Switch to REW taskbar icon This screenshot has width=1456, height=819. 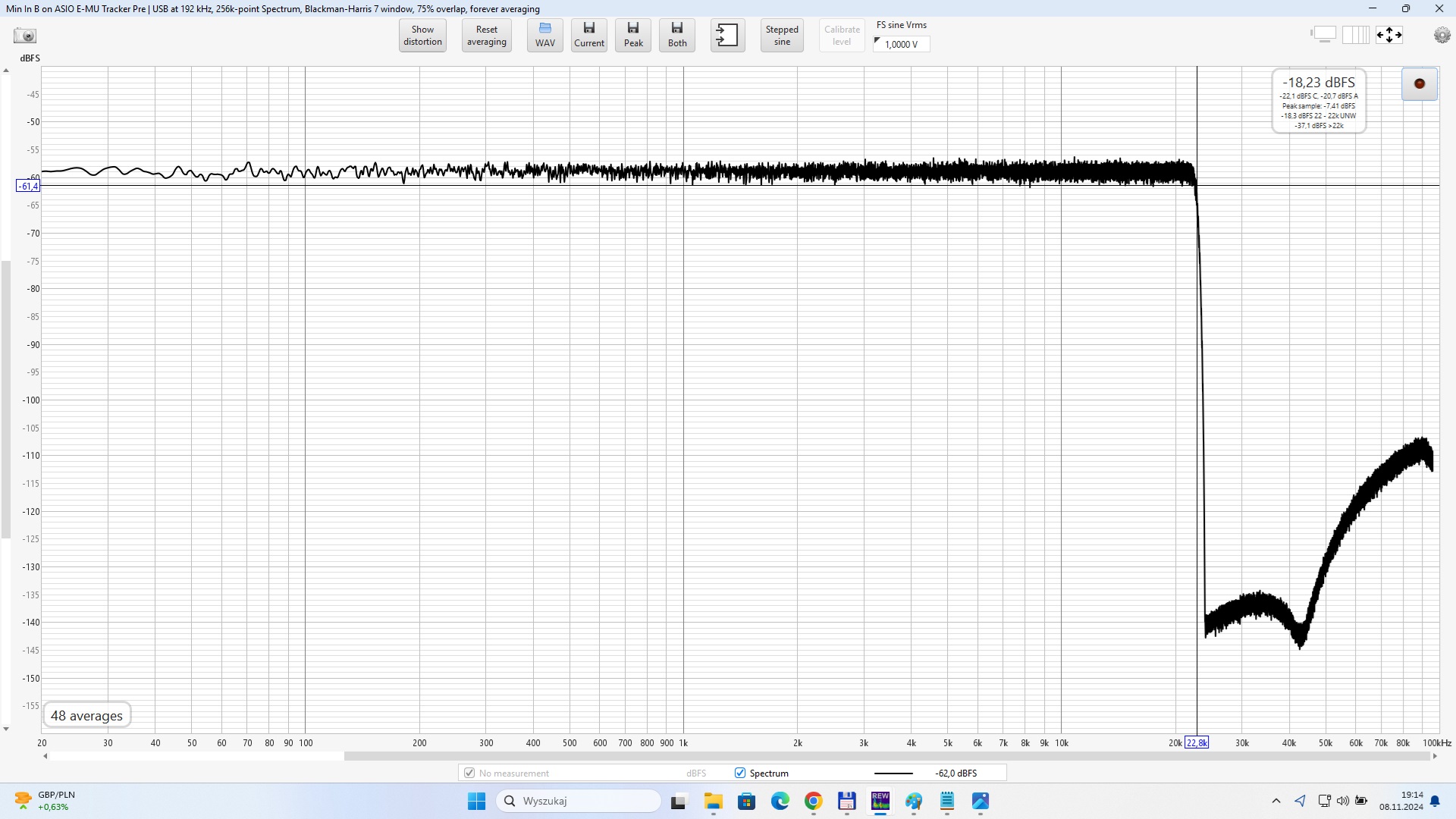(880, 801)
